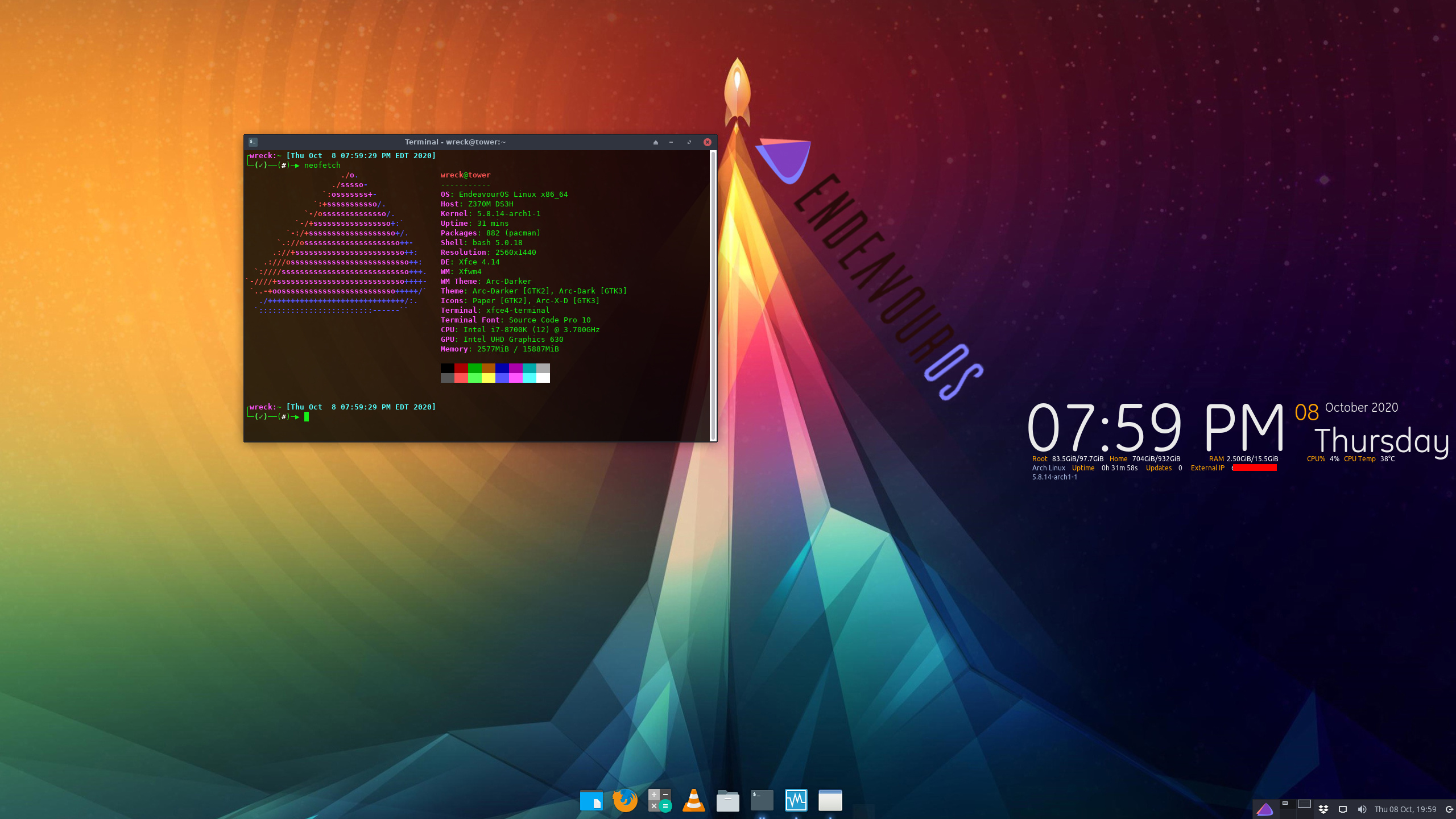Click the 'Thursday' text on the desktop widget
Screen dimensions: 1456x819
point(1382,442)
